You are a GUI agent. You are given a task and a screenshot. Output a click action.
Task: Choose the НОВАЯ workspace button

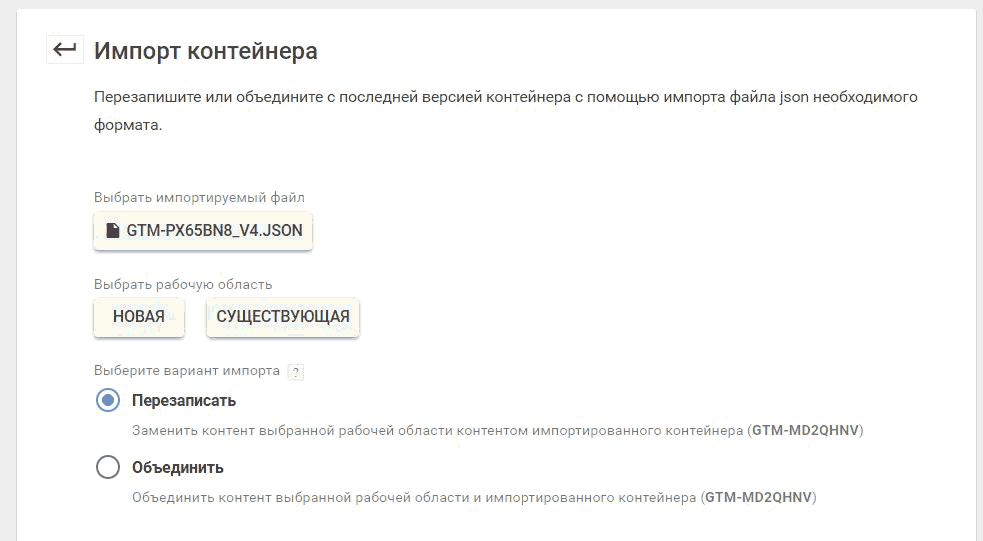[x=139, y=317]
